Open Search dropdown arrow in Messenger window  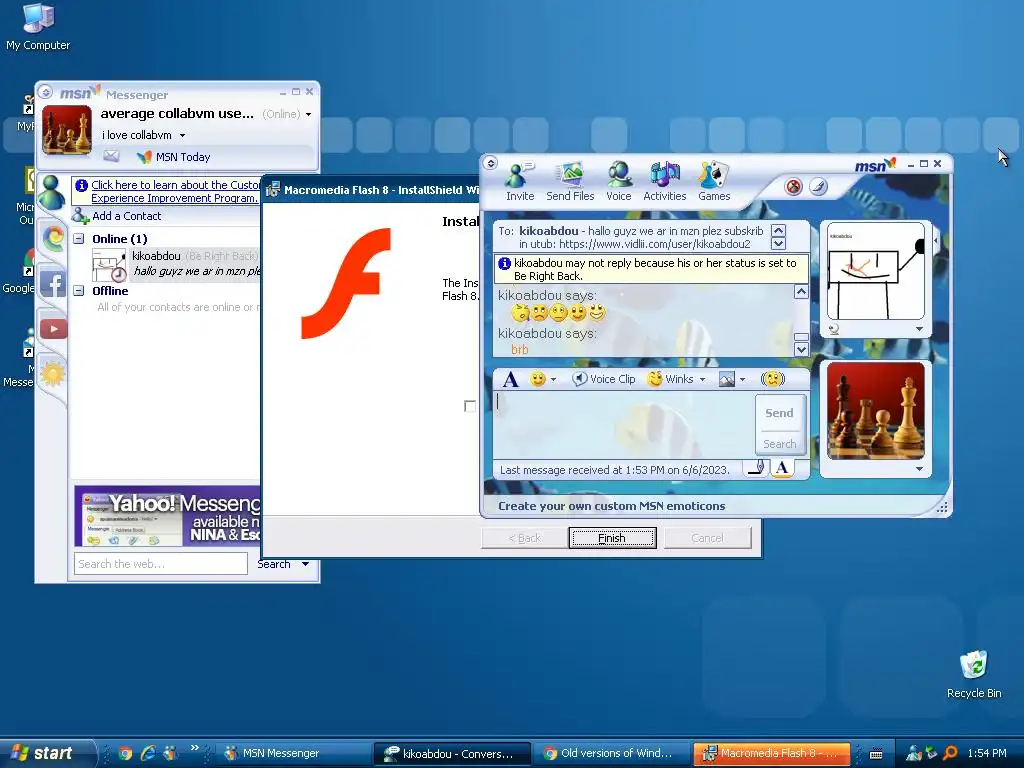tap(306, 564)
